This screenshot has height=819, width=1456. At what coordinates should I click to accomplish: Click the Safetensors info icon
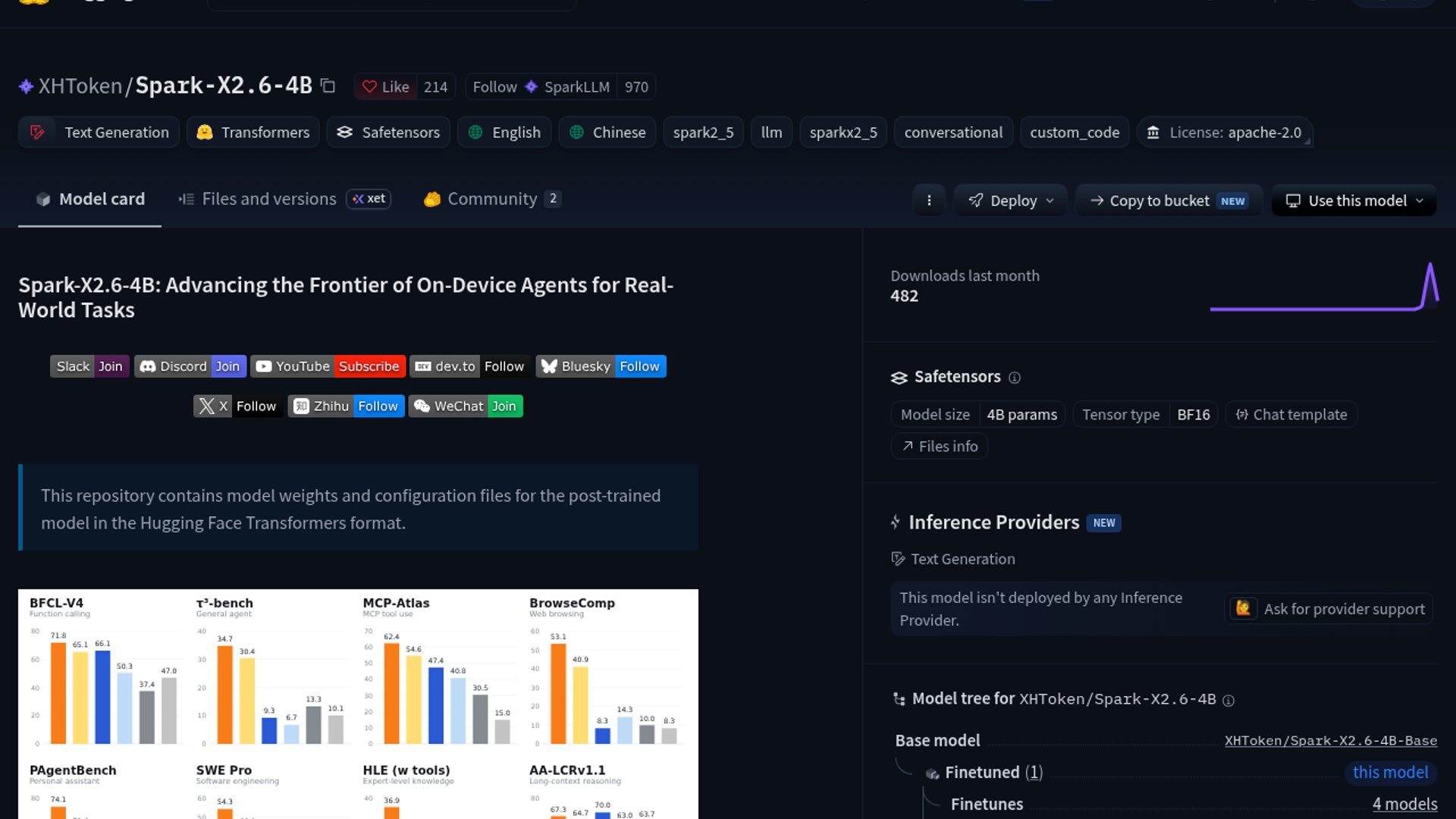click(x=1015, y=378)
